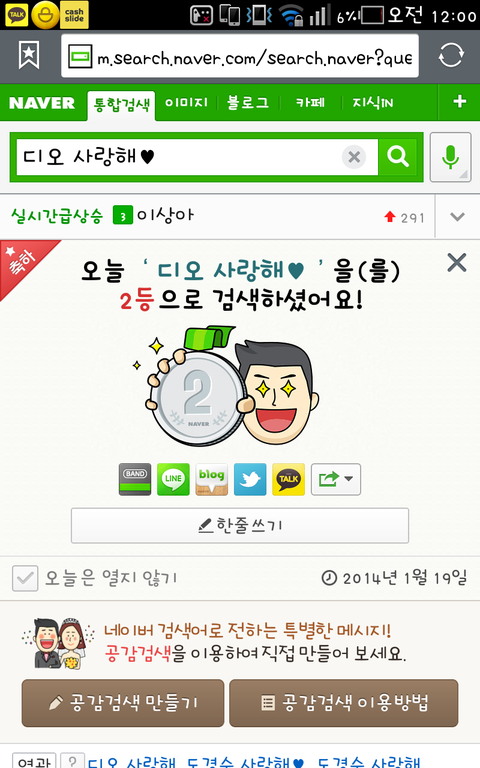Click the 공감검색 만들기 button
Screen dimensions: 480x768
[123, 703]
